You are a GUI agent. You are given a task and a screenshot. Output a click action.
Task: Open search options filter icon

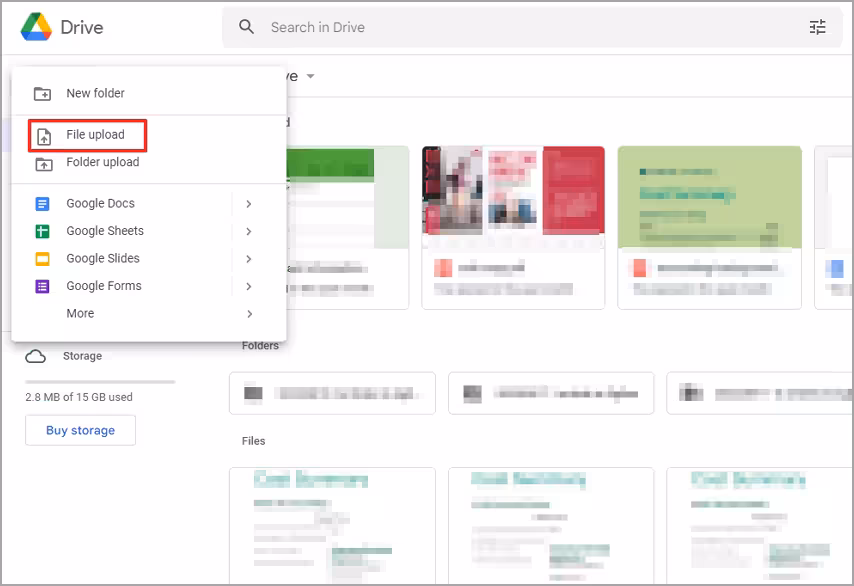coord(817,27)
